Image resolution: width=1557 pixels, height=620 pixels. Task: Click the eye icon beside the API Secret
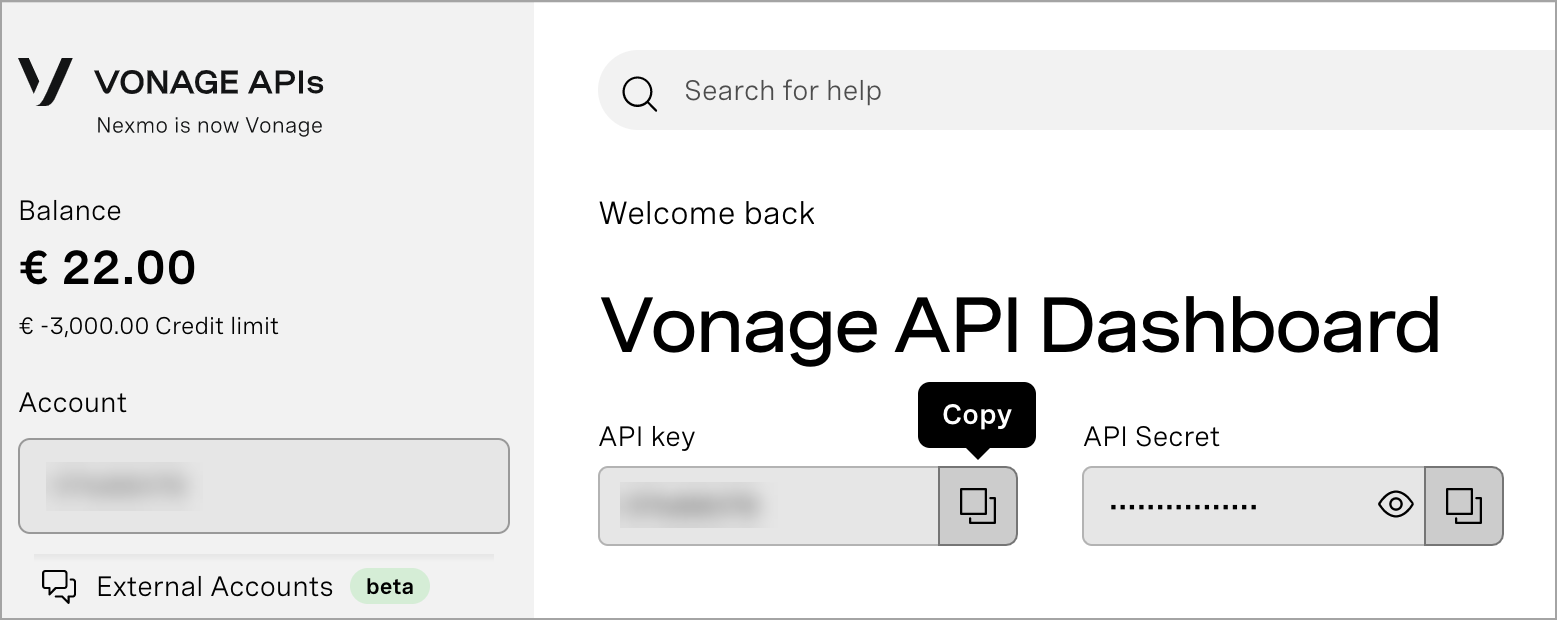(1396, 505)
